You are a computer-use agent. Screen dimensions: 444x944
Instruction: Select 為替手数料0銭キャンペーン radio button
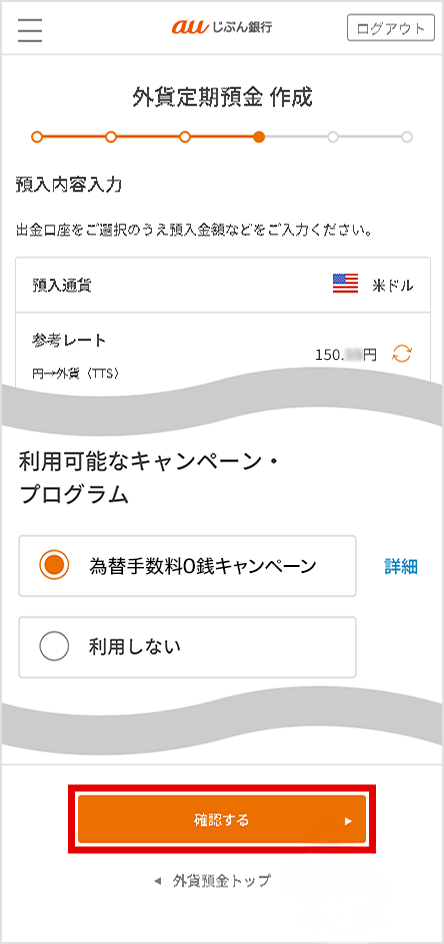54,565
